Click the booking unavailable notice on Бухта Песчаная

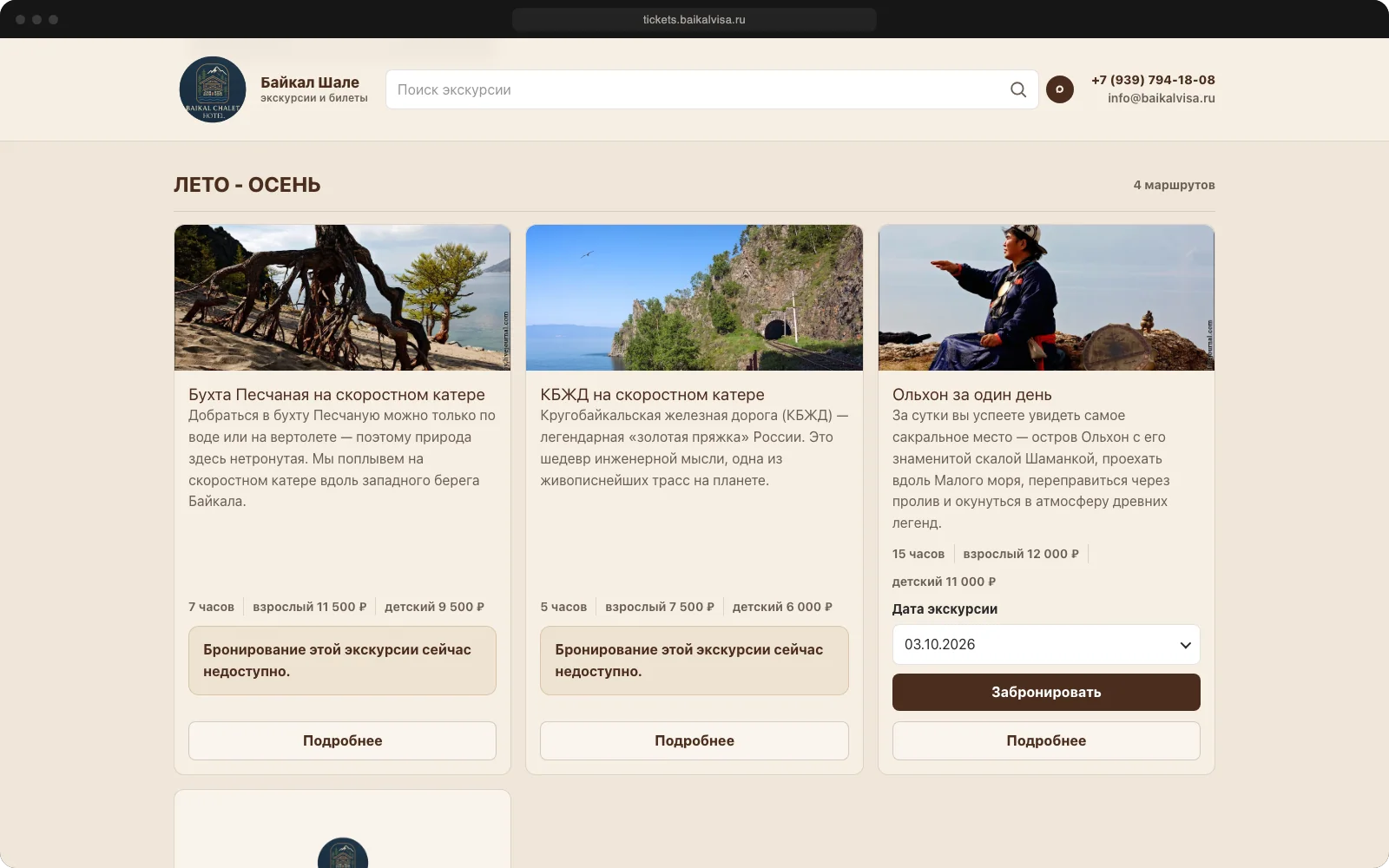click(x=342, y=661)
